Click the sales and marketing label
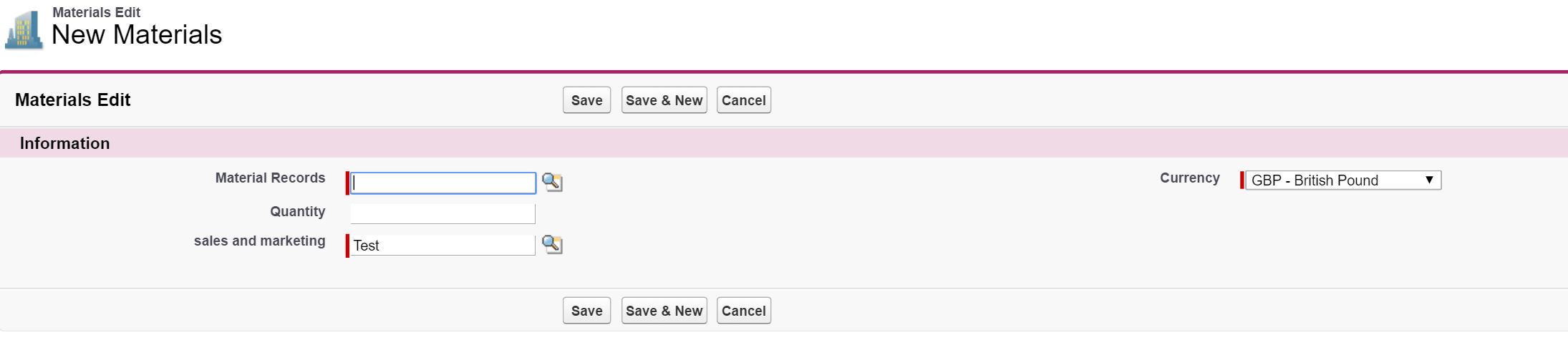The width and height of the screenshot is (1568, 363). point(259,241)
